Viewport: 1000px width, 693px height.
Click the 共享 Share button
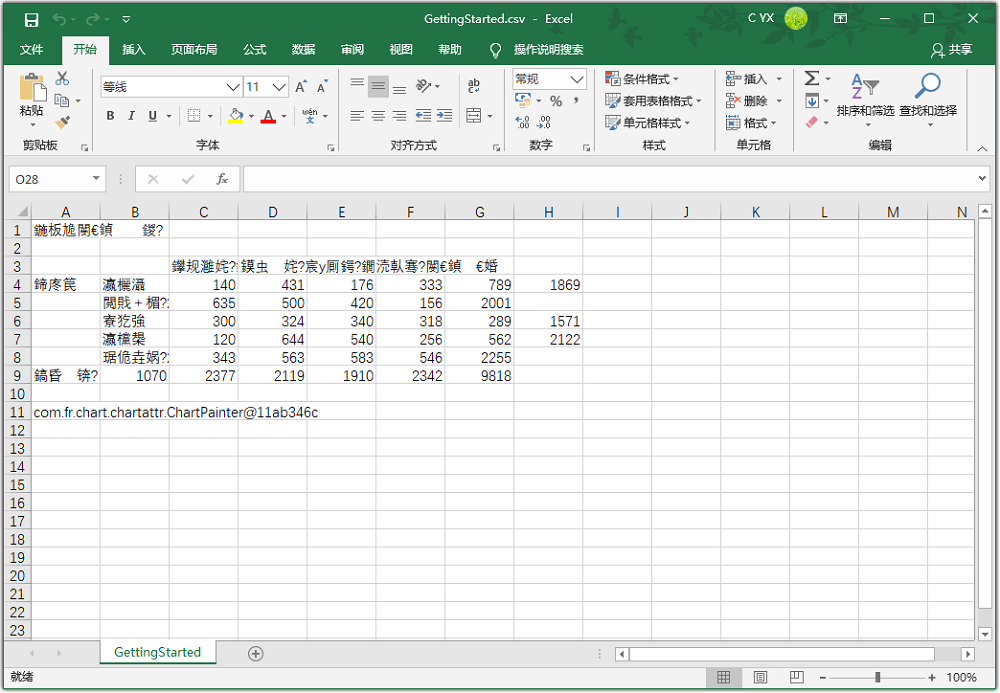click(x=952, y=50)
